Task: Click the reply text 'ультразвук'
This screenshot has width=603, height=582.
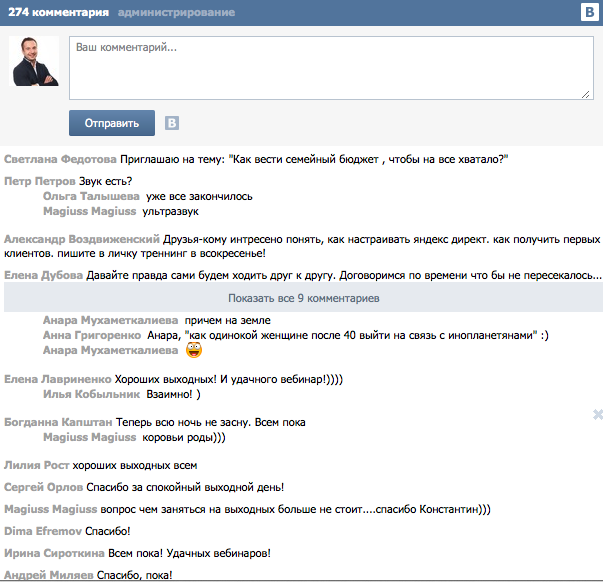Action: click(170, 211)
